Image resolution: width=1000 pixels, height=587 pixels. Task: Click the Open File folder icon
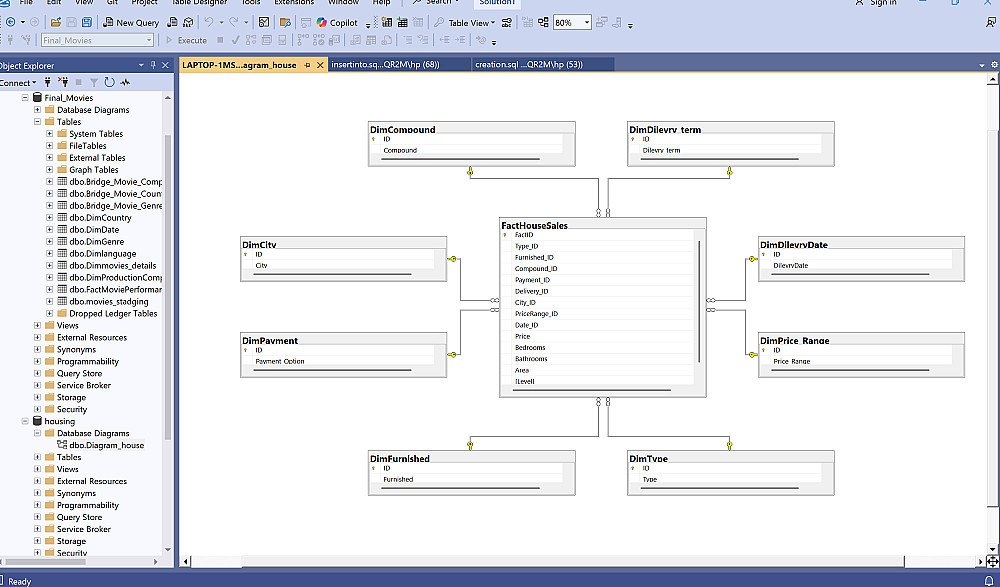tap(55, 22)
